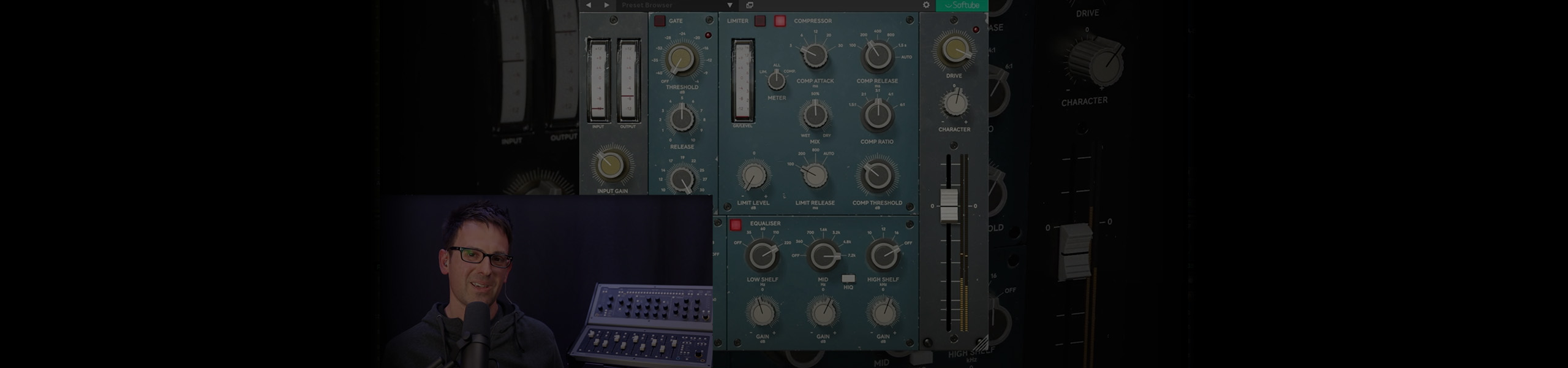Click the Low Shelf frequency knob
Screen dimensions: 1568x368
click(763, 255)
